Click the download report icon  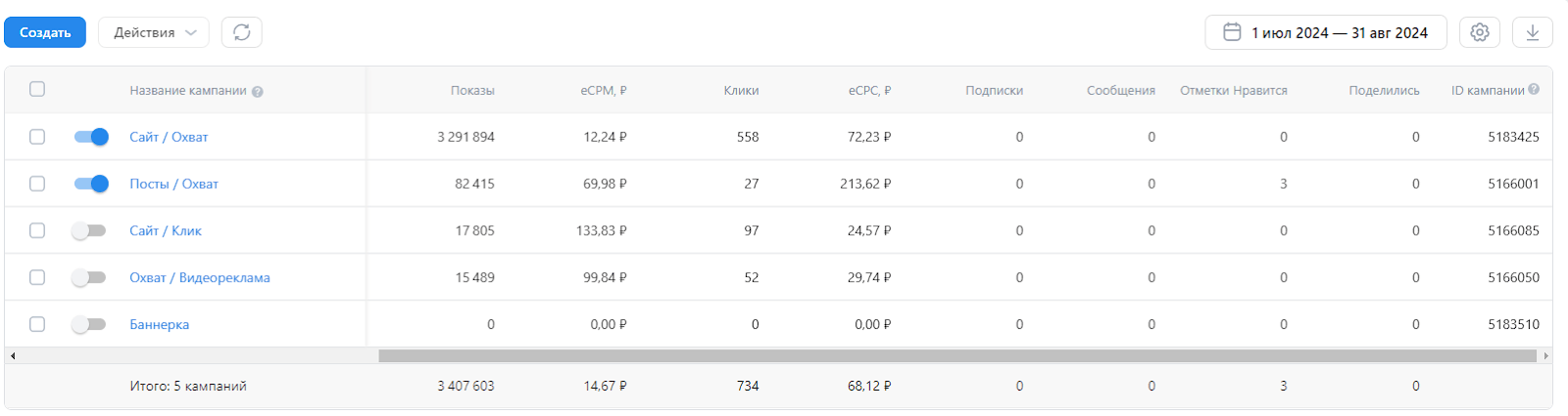(1533, 32)
